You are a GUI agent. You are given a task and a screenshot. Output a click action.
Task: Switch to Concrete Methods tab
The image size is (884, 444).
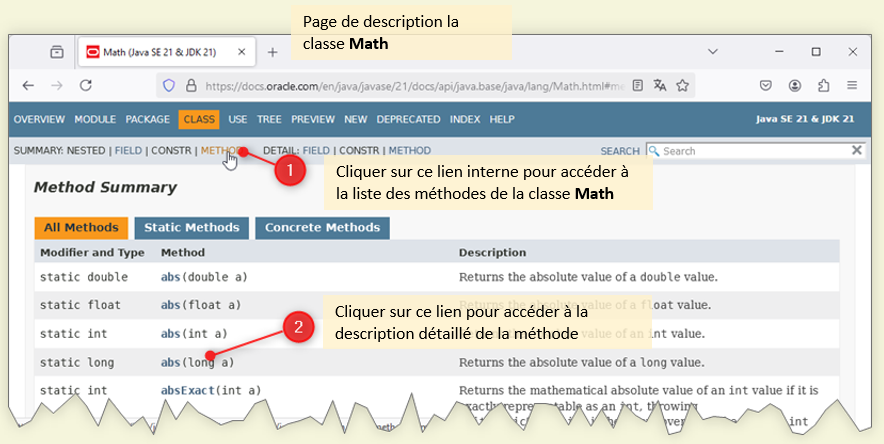click(322, 228)
